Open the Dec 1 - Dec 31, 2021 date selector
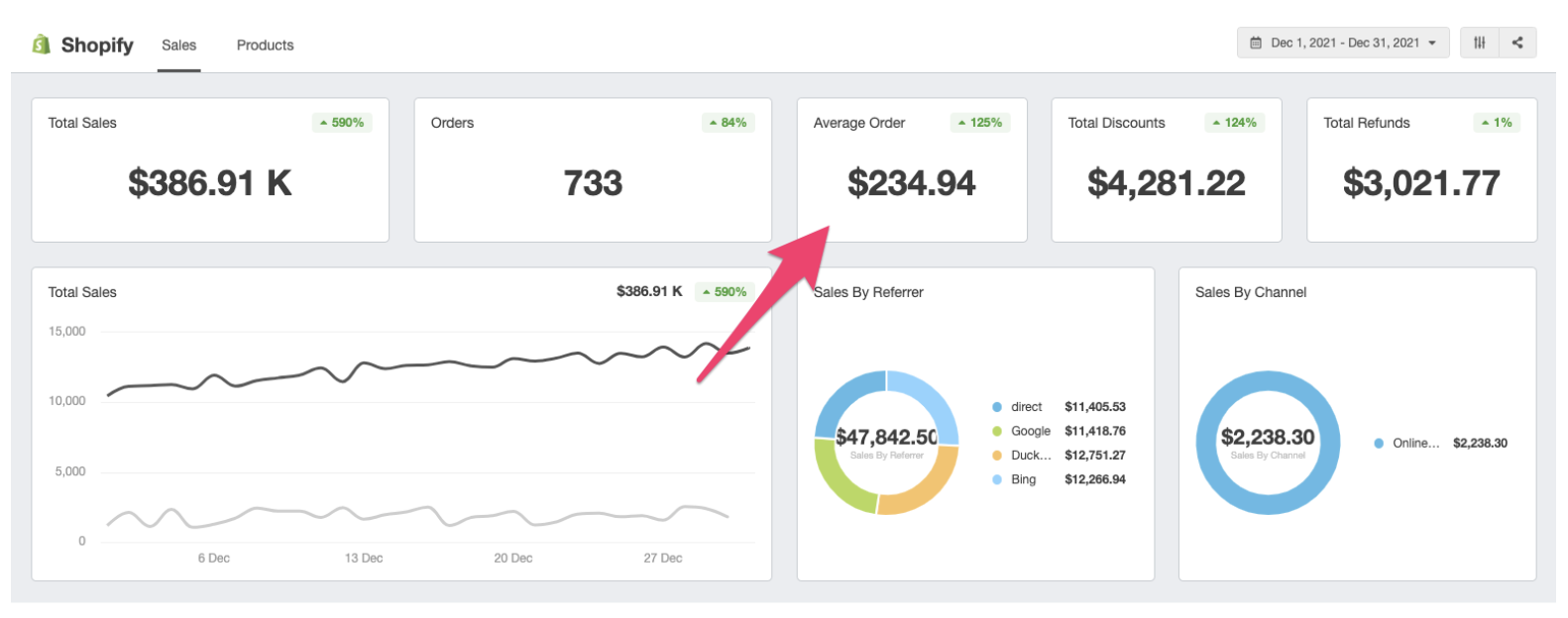Screen dimensions: 1568x618 (1344, 43)
